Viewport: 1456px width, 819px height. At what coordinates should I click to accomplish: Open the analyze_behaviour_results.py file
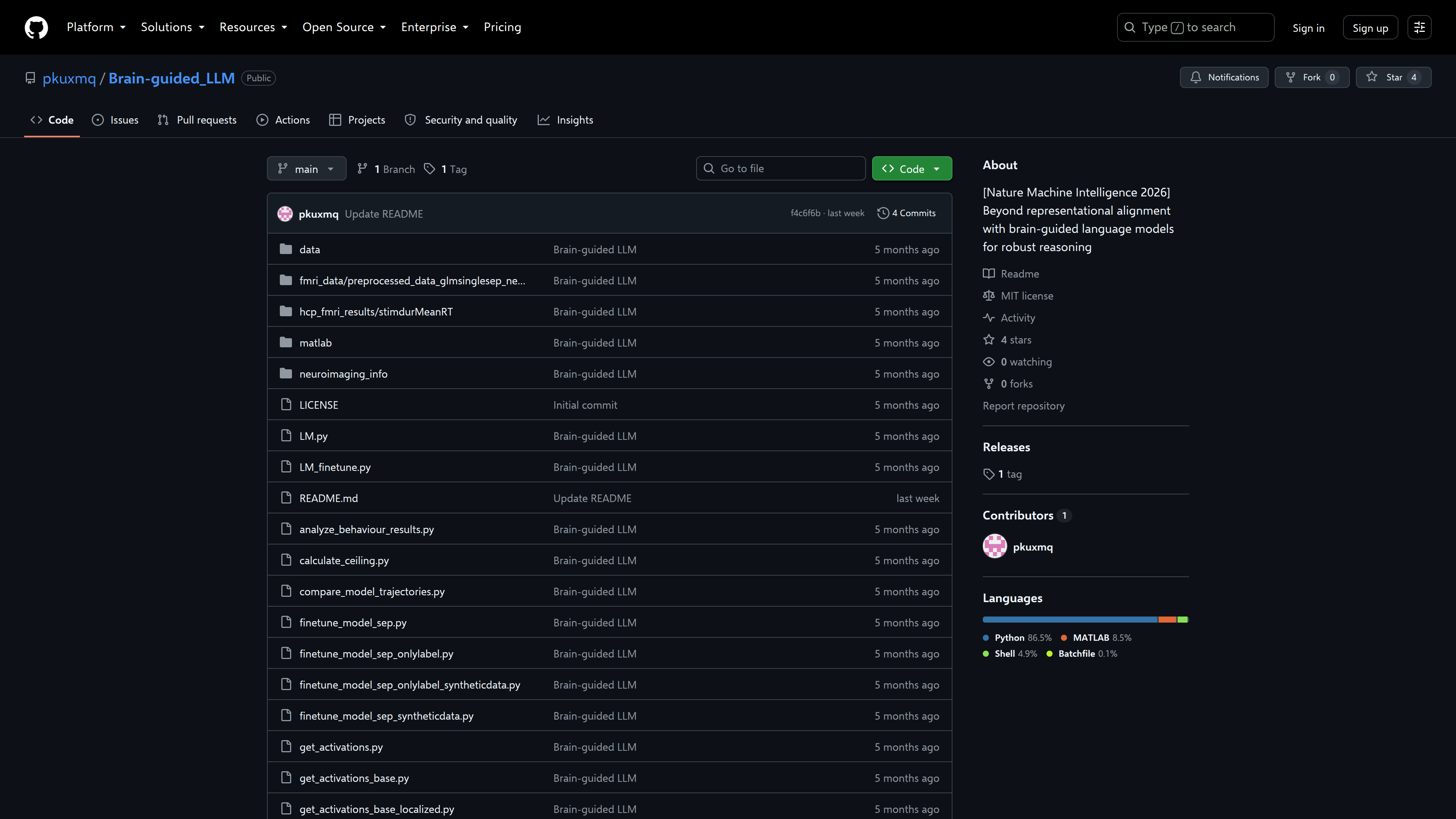[367, 529]
